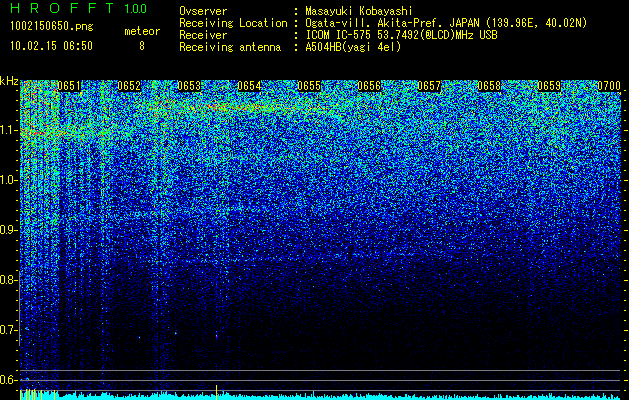629x400 pixels.
Task: Click the Ovserver field label
Action: (x=203, y=12)
